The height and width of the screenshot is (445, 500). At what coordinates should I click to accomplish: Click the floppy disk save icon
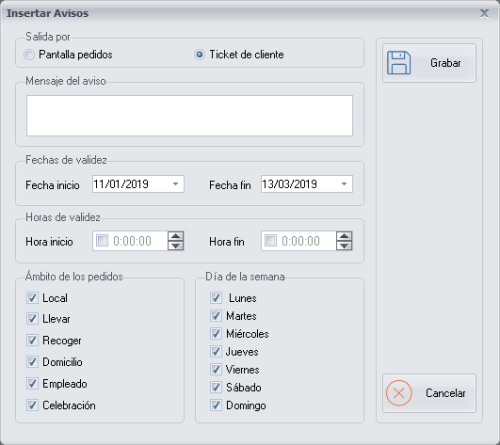pos(399,63)
